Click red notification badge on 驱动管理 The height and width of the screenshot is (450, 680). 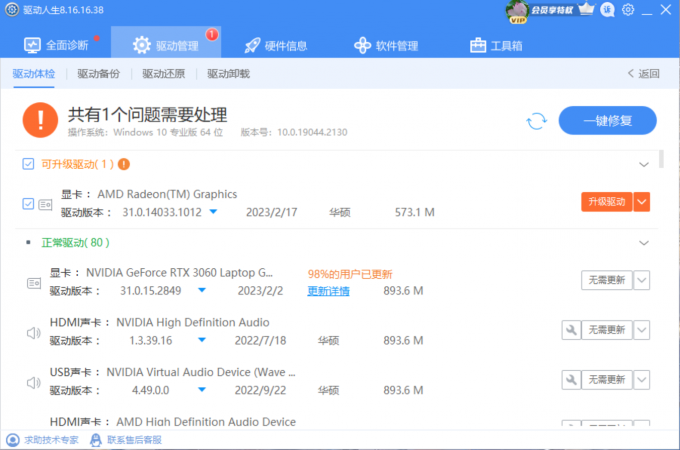pos(212,34)
